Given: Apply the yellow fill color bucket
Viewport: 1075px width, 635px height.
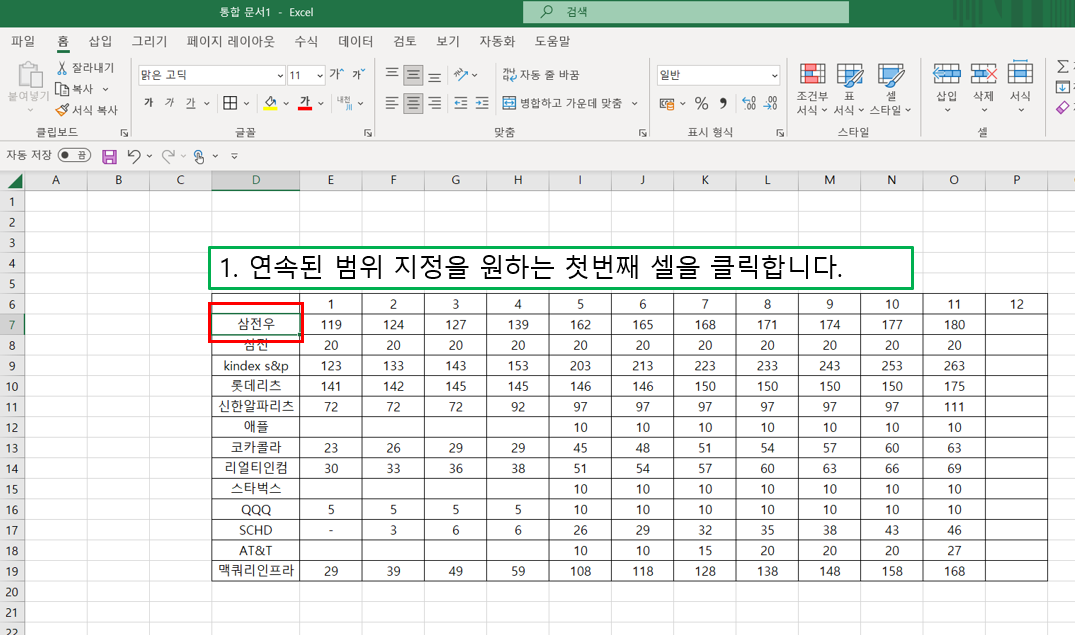Looking at the screenshot, I should (270, 103).
